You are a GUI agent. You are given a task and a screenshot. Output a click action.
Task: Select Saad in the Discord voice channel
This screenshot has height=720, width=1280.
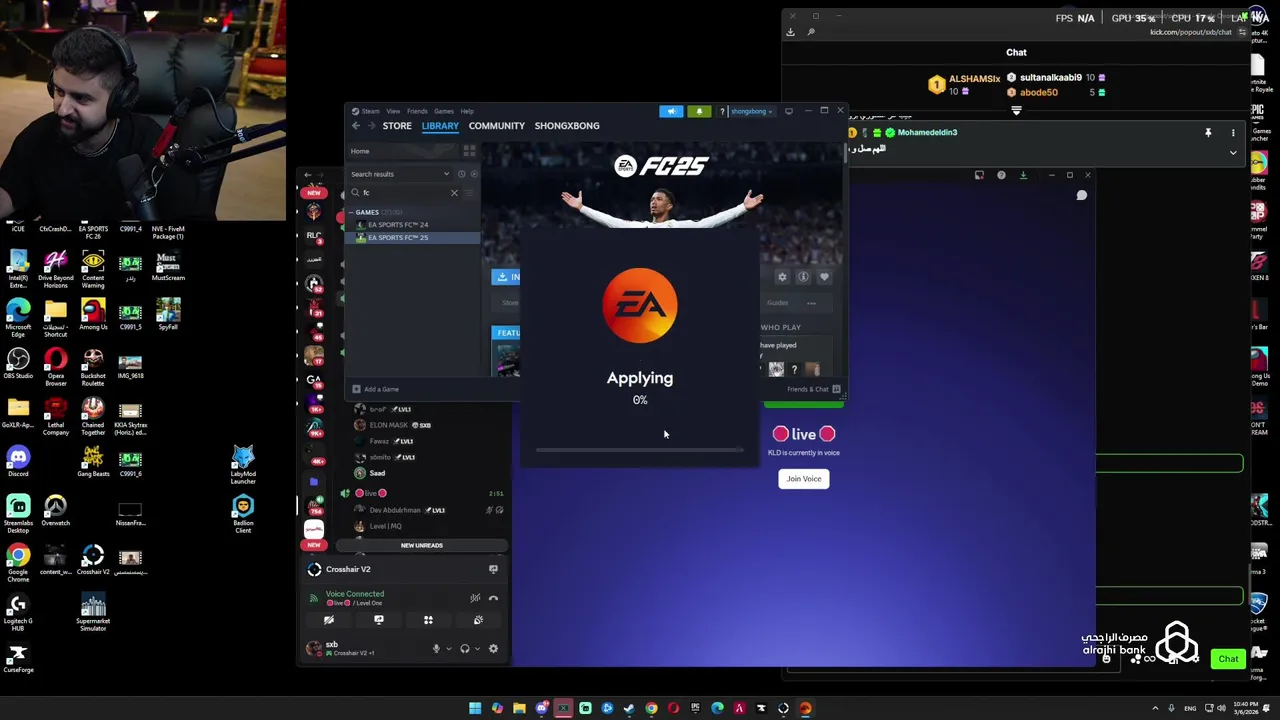click(377, 473)
